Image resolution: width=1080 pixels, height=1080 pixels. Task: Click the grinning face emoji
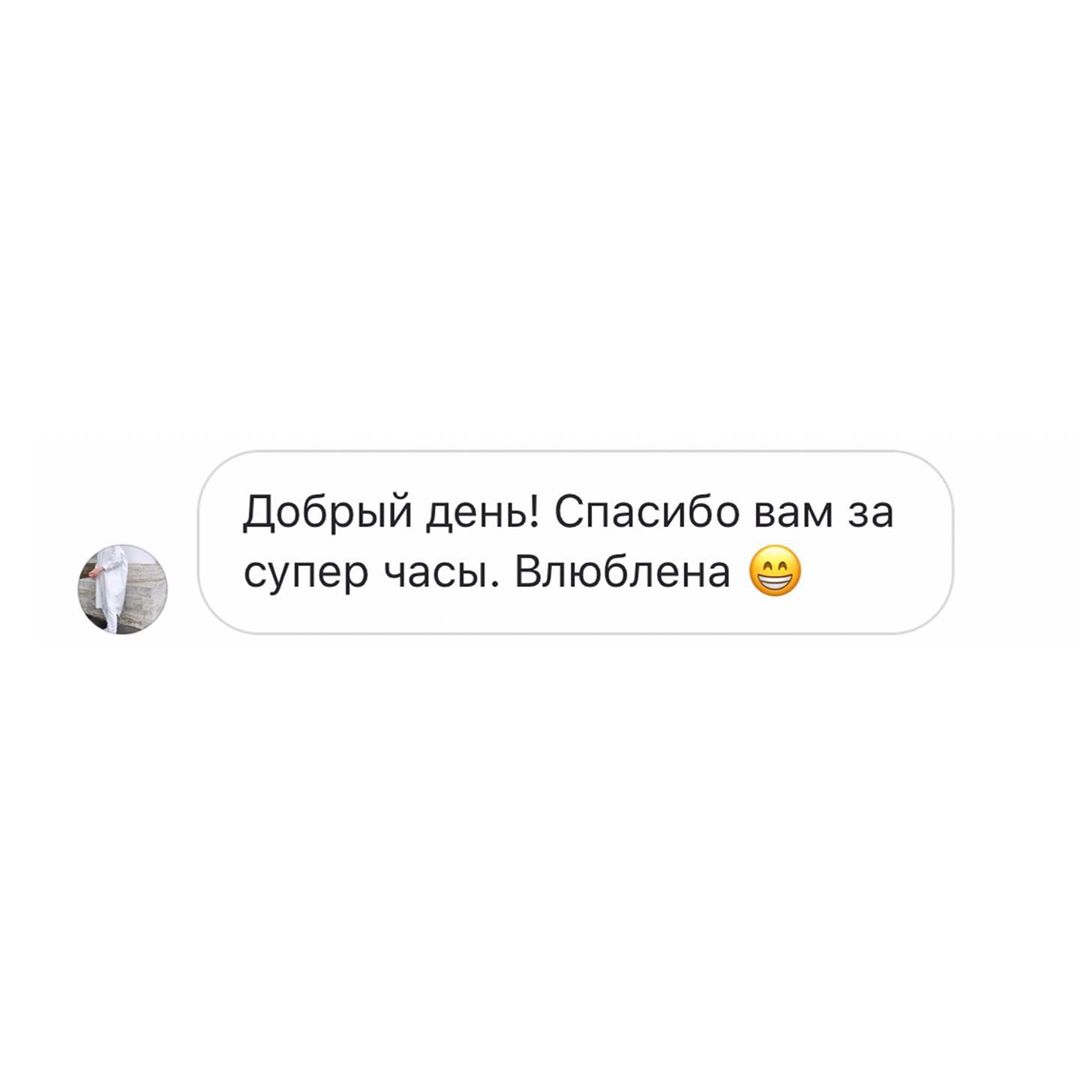(775, 571)
